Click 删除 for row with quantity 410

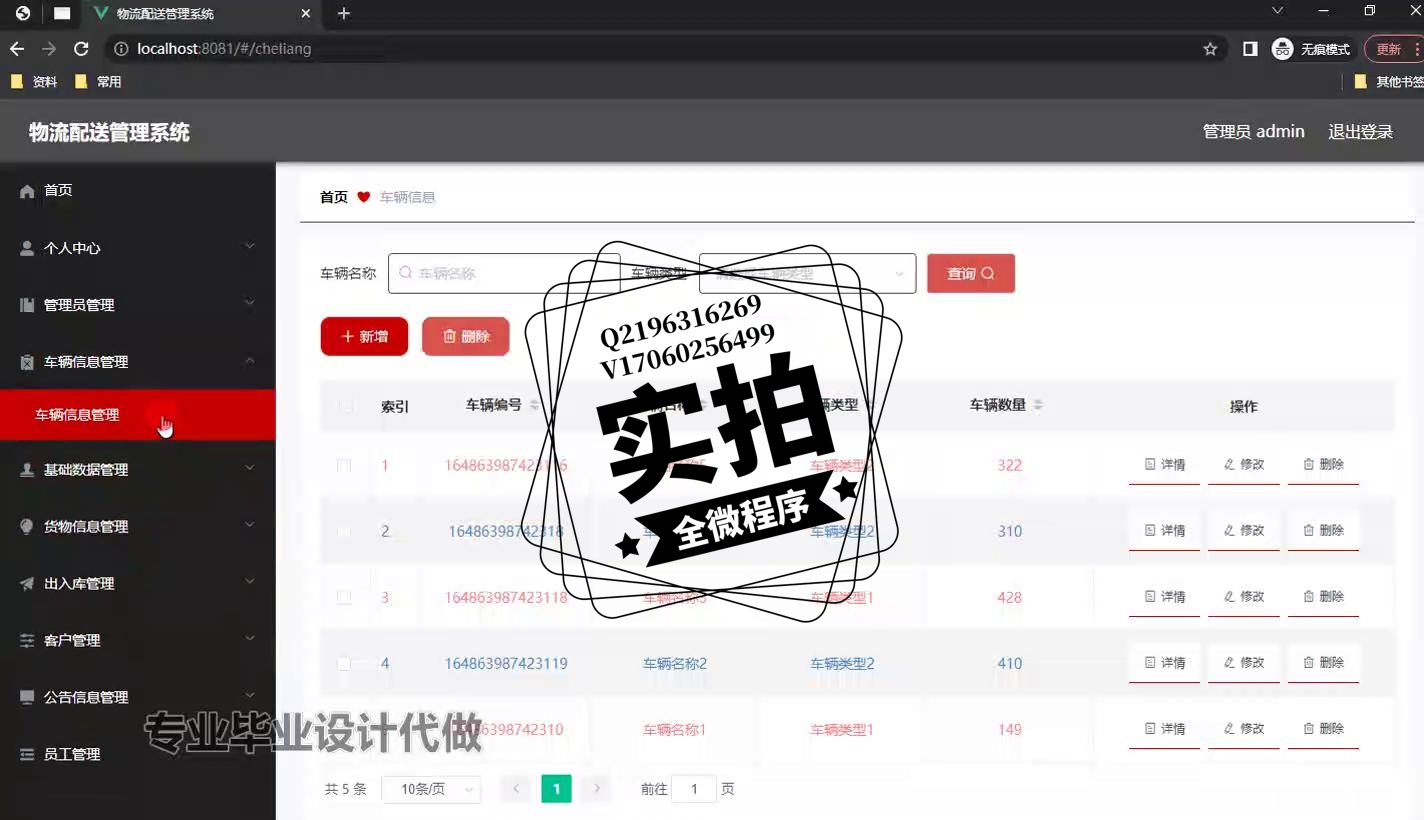coord(1323,663)
